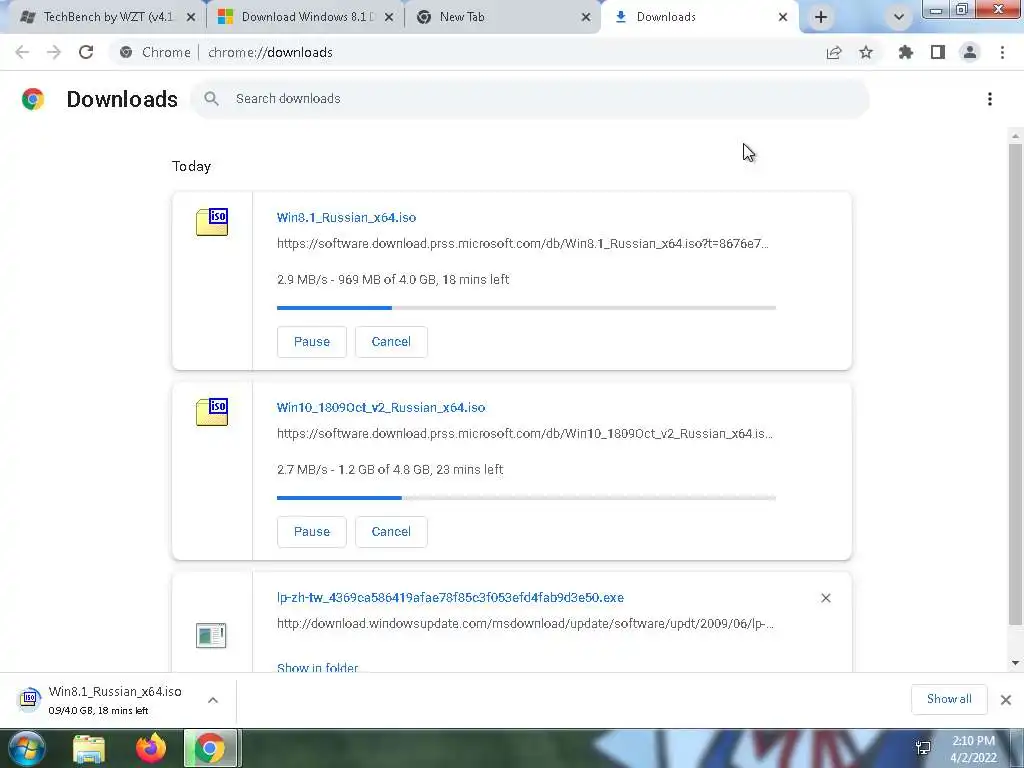
Task: Open the Extensions puzzle icon
Action: tap(906, 52)
